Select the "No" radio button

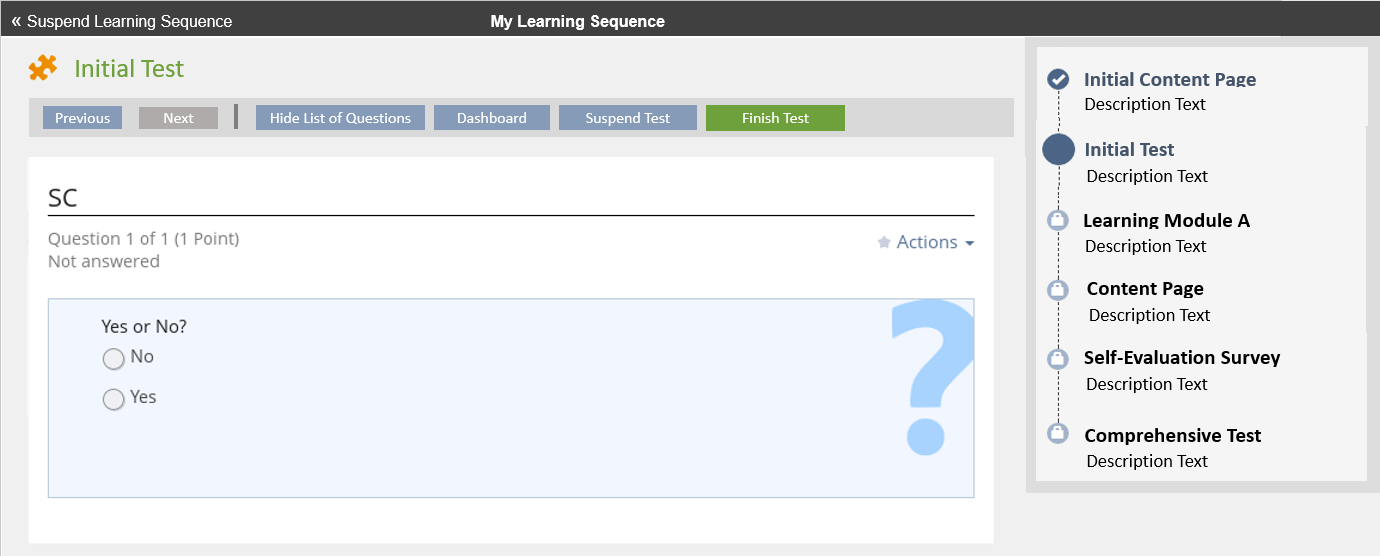(x=114, y=358)
